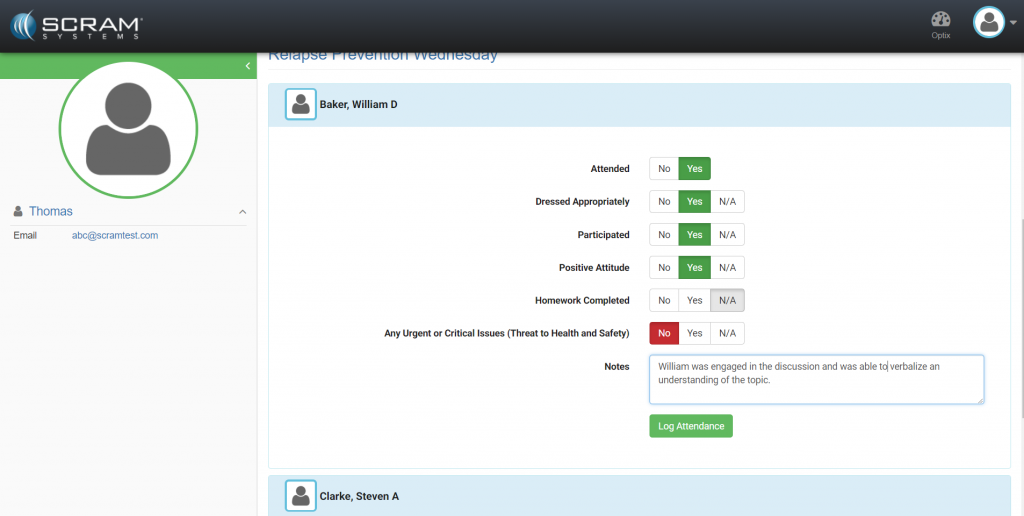Collapse the Thomas details section
Image resolution: width=1024 pixels, height=516 pixels.
click(241, 212)
